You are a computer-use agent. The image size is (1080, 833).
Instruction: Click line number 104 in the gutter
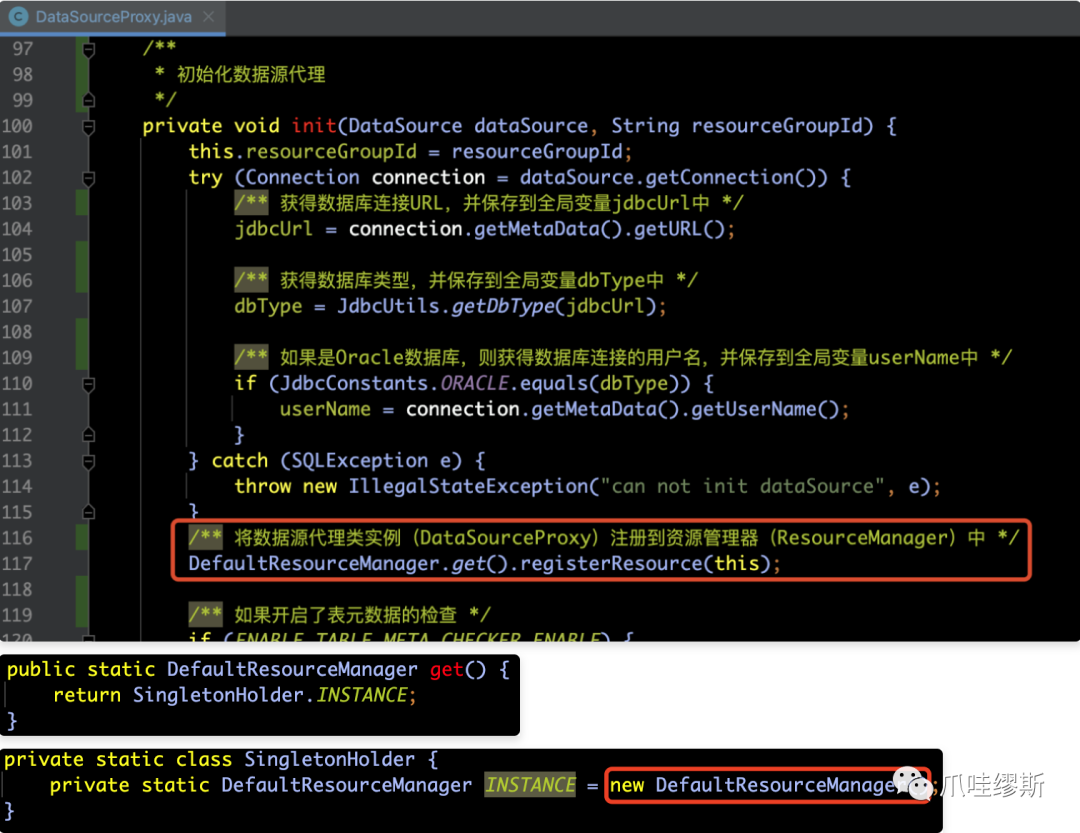(17, 229)
